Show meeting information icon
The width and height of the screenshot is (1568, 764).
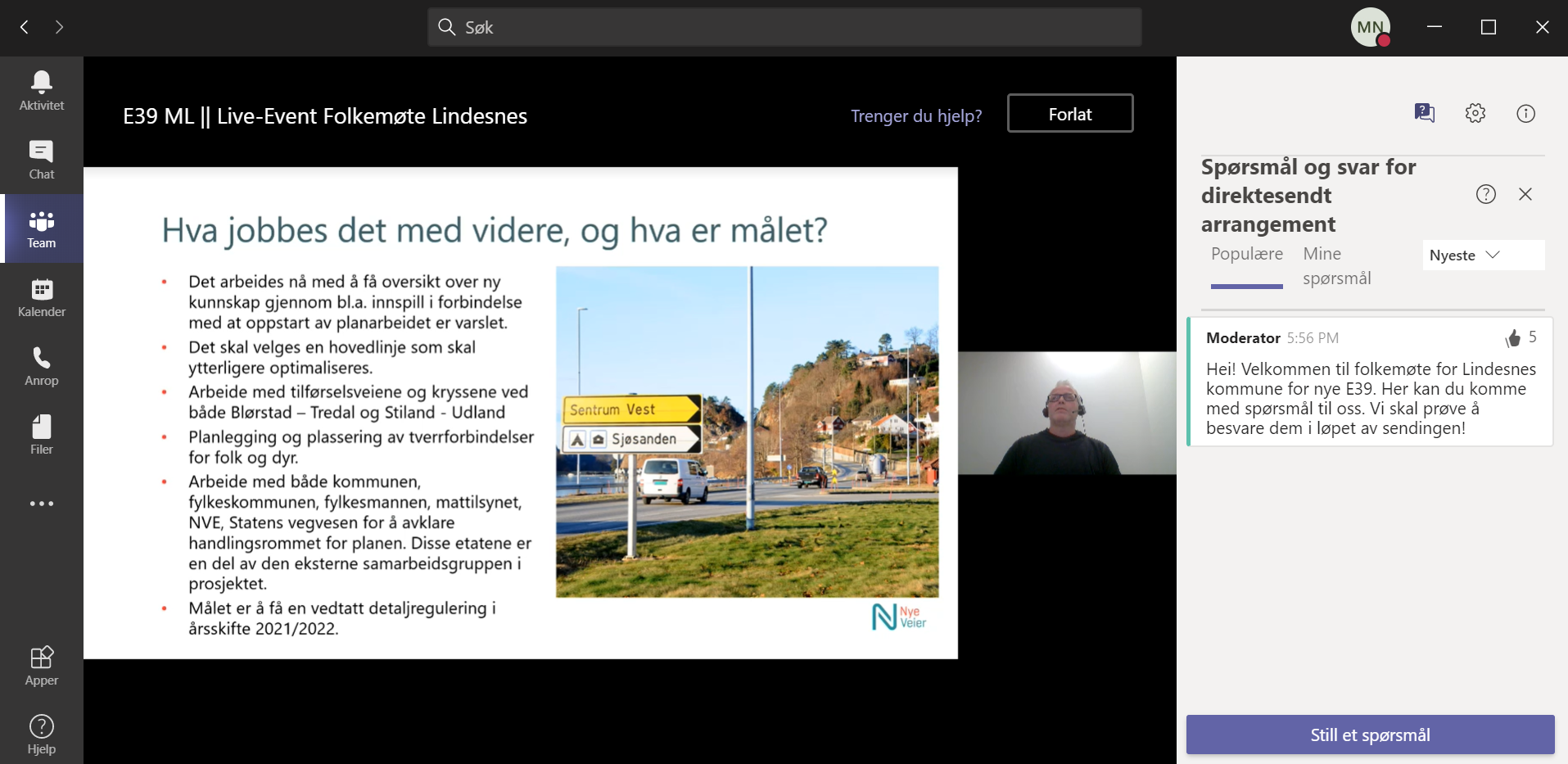(1525, 113)
